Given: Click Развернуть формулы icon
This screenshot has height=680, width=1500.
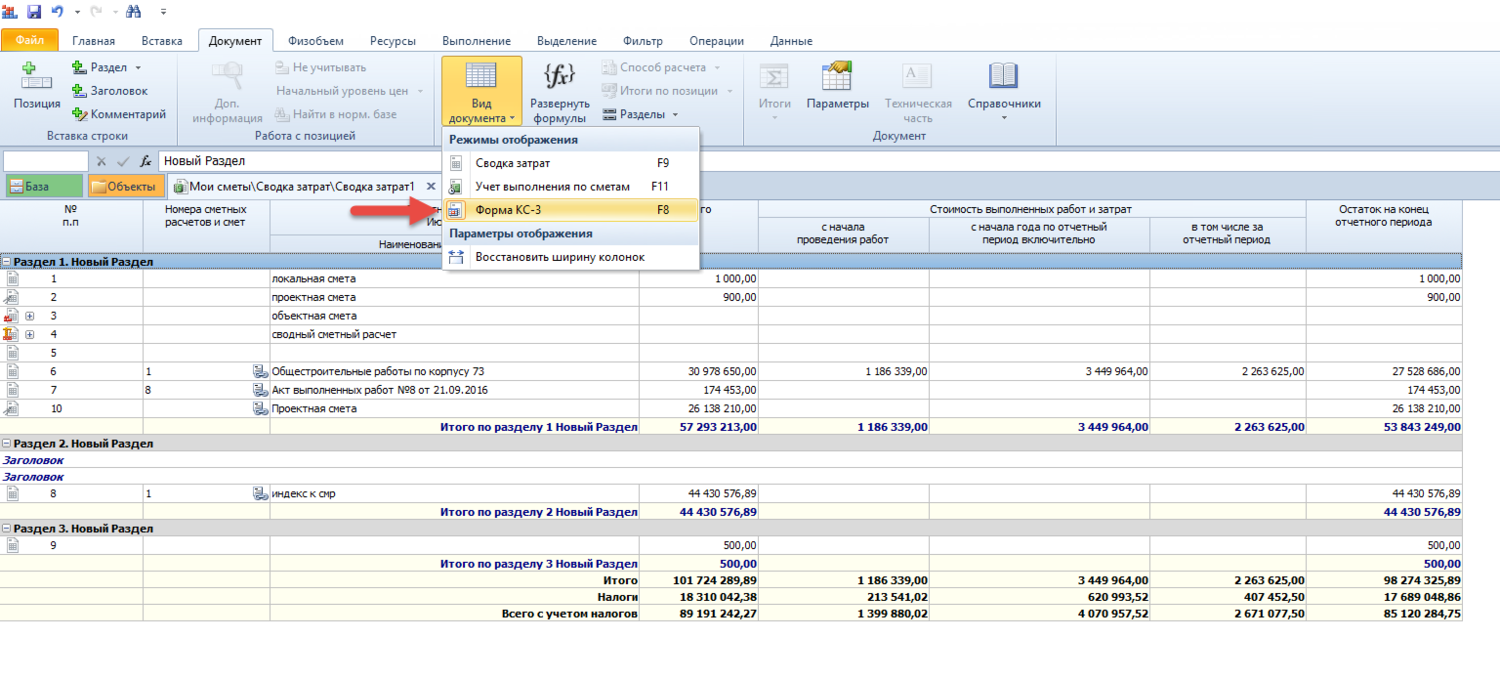Looking at the screenshot, I should click(559, 78).
